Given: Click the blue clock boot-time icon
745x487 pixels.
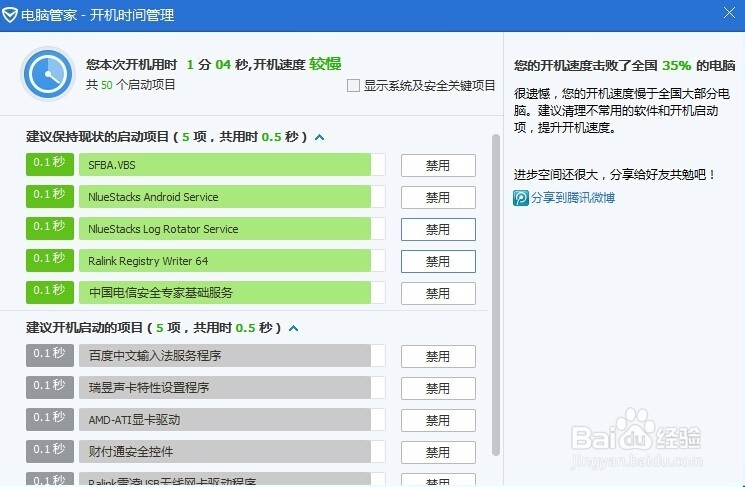Looking at the screenshot, I should tap(48, 74).
